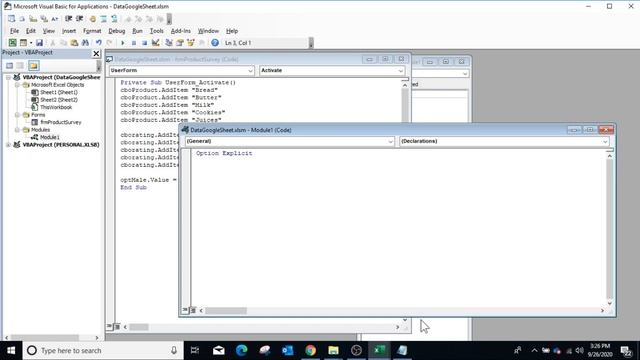The image size is (640, 360).
Task: Click the Insert UserForm toolbar icon
Action: click(x=23, y=42)
